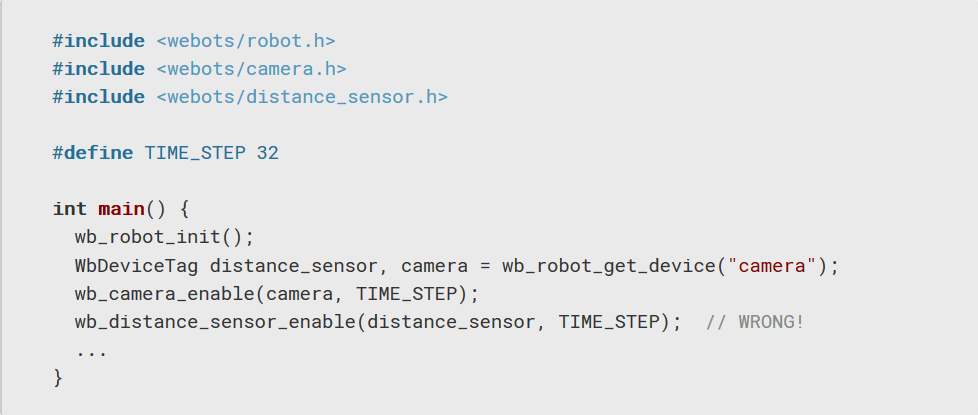This screenshot has height=415, width=978.
Task: Click the number 32 in the define line
Action: 267,153
